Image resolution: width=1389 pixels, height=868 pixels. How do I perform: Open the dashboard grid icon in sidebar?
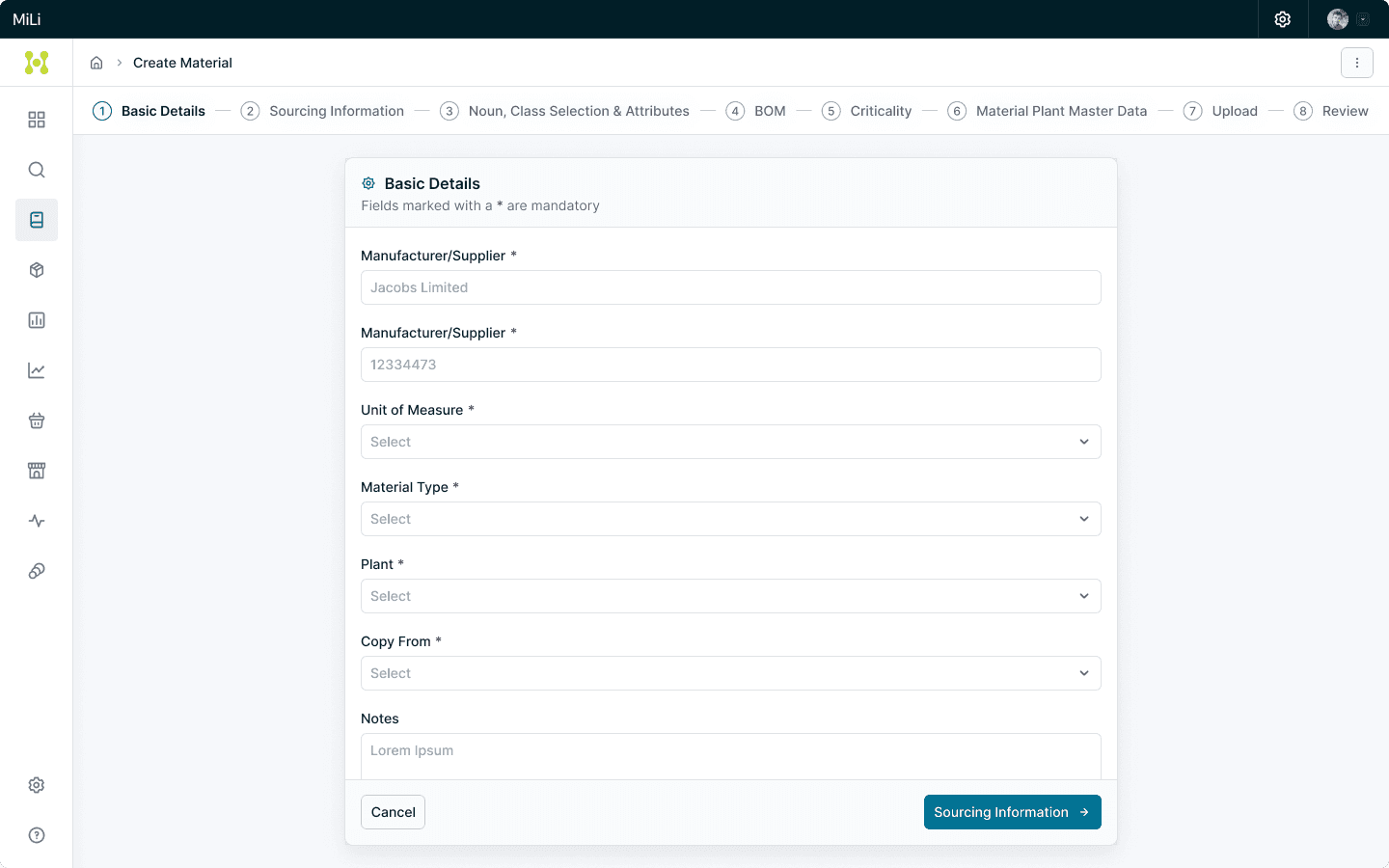point(37,120)
